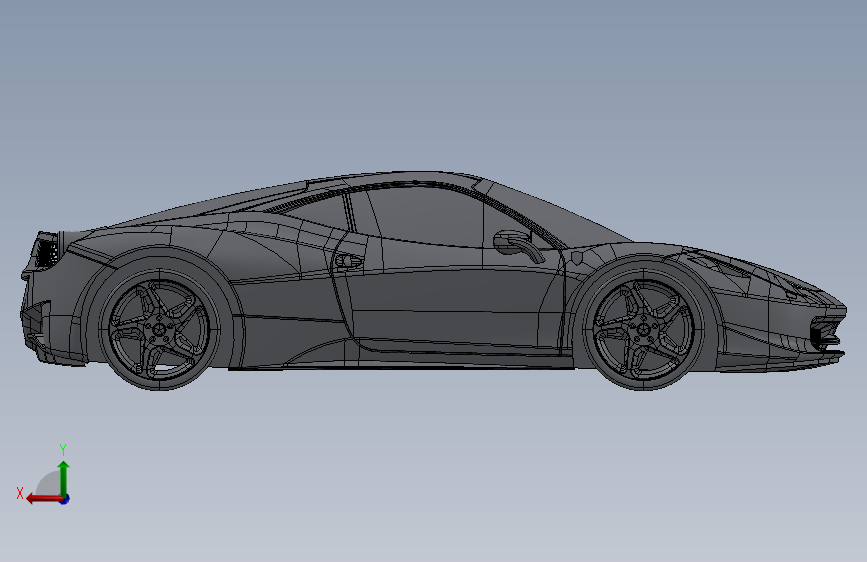This screenshot has width=867, height=562.
Task: Click the blue Z axis ball of triad
Action: (65, 499)
